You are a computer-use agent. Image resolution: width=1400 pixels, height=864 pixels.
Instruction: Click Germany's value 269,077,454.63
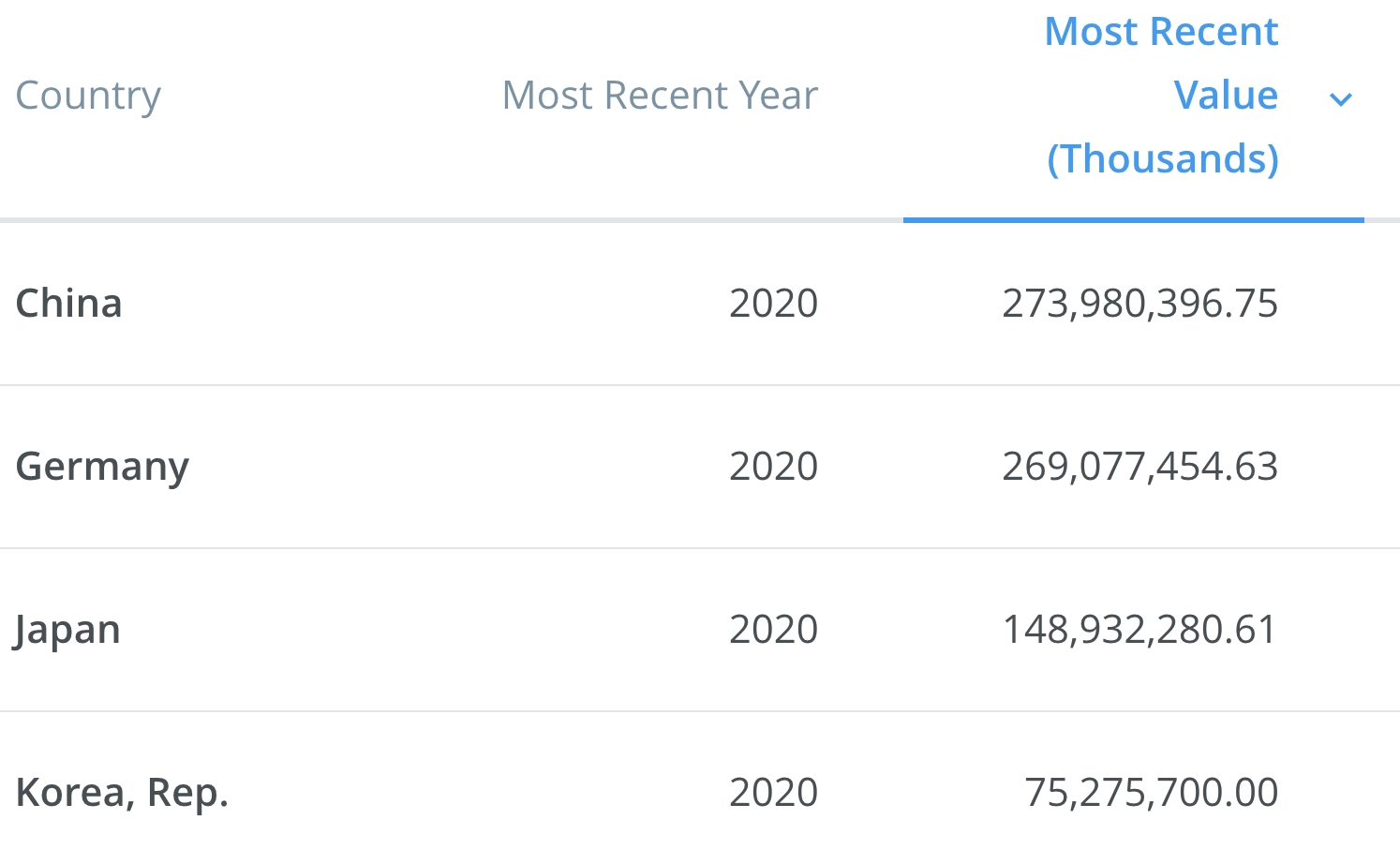(x=1139, y=467)
